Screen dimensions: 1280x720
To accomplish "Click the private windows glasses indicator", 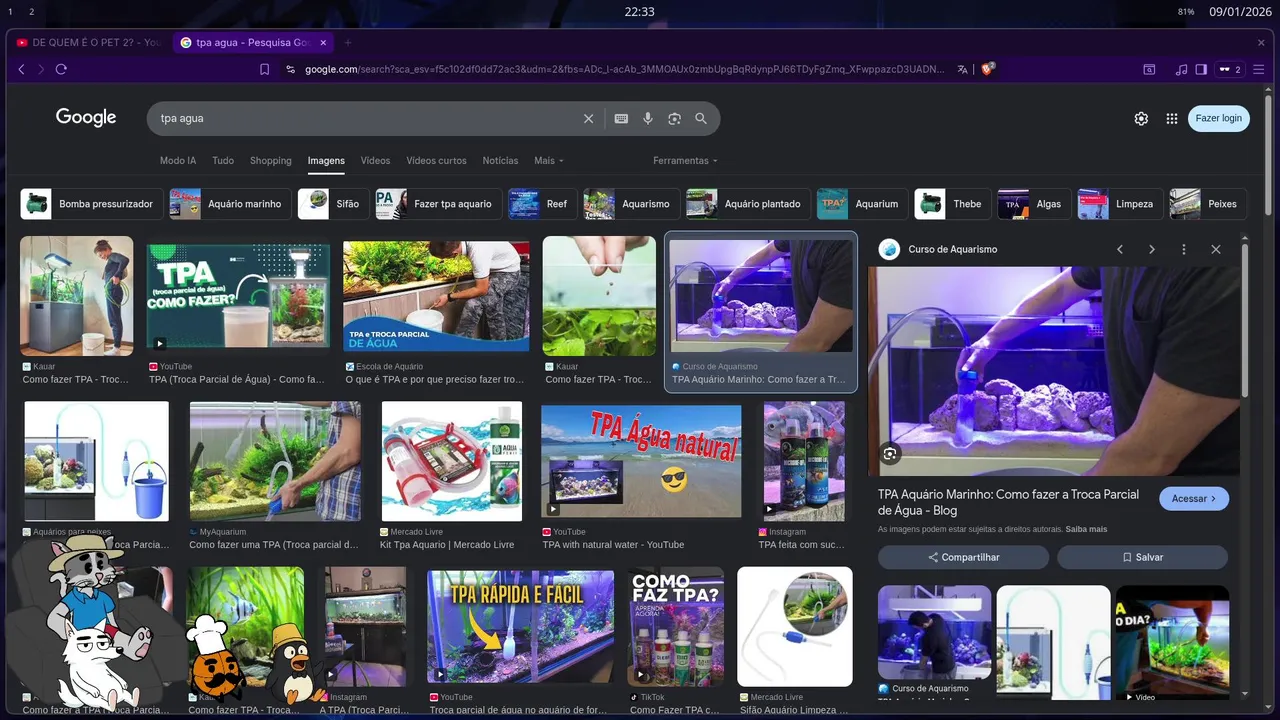I will 1229,69.
